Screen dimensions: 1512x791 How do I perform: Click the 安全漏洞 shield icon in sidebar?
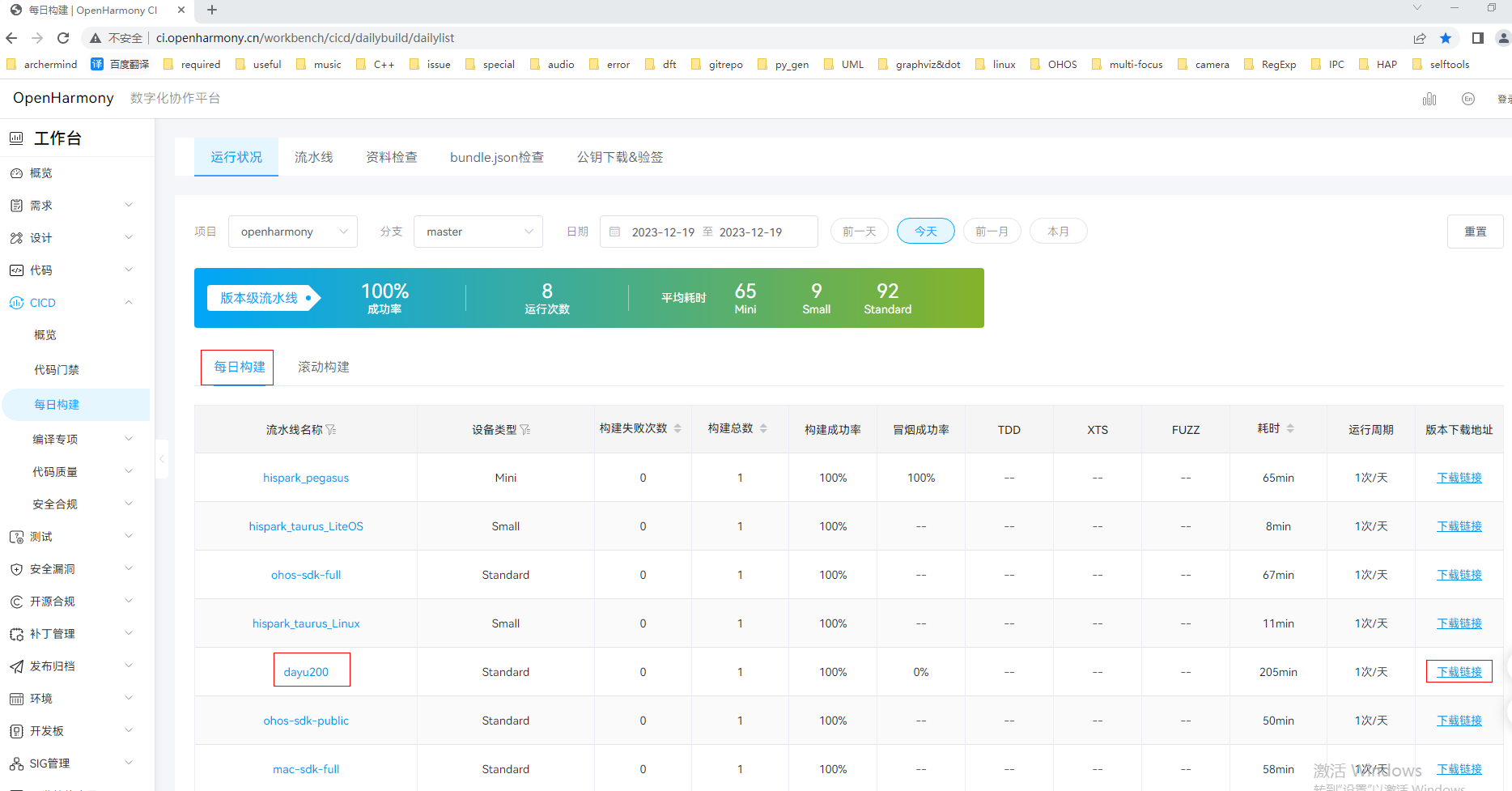[16, 569]
